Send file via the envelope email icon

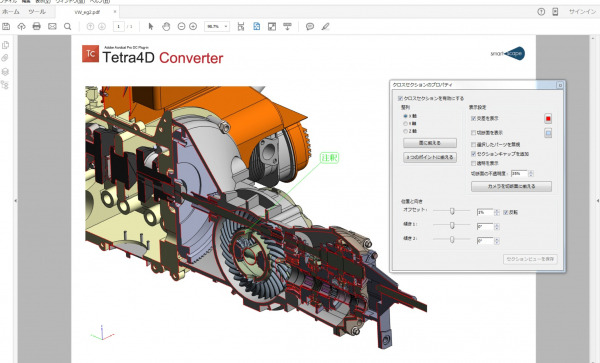52,26
